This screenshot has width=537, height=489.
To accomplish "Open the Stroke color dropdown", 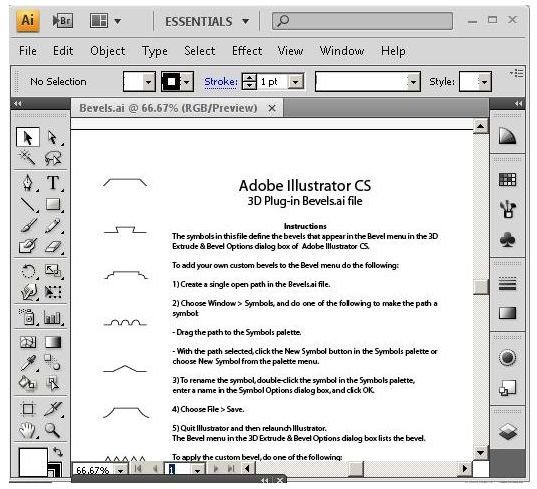I will pyautogui.click(x=187, y=82).
